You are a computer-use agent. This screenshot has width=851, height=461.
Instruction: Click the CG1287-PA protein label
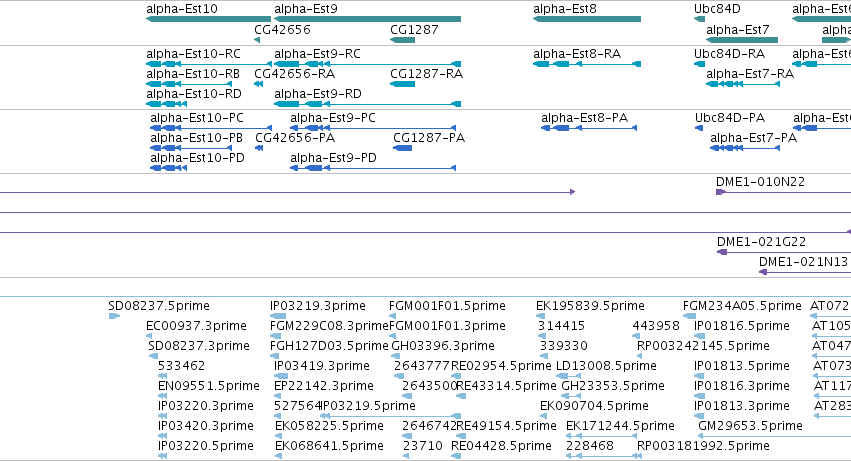tap(429, 138)
